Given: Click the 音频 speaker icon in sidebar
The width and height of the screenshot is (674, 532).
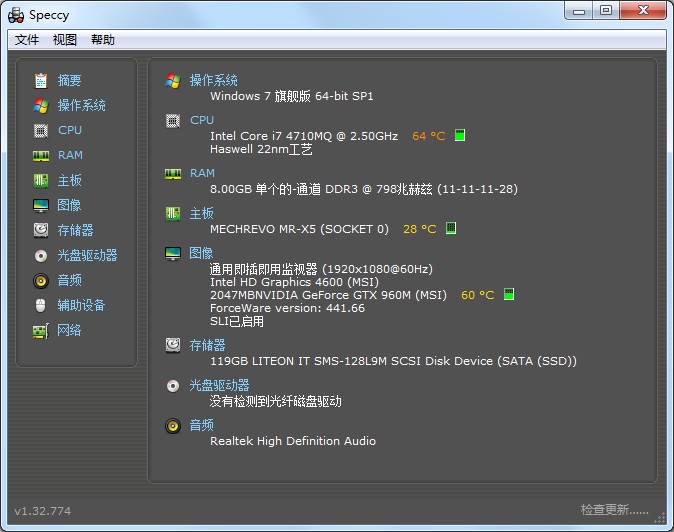Looking at the screenshot, I should point(41,281).
